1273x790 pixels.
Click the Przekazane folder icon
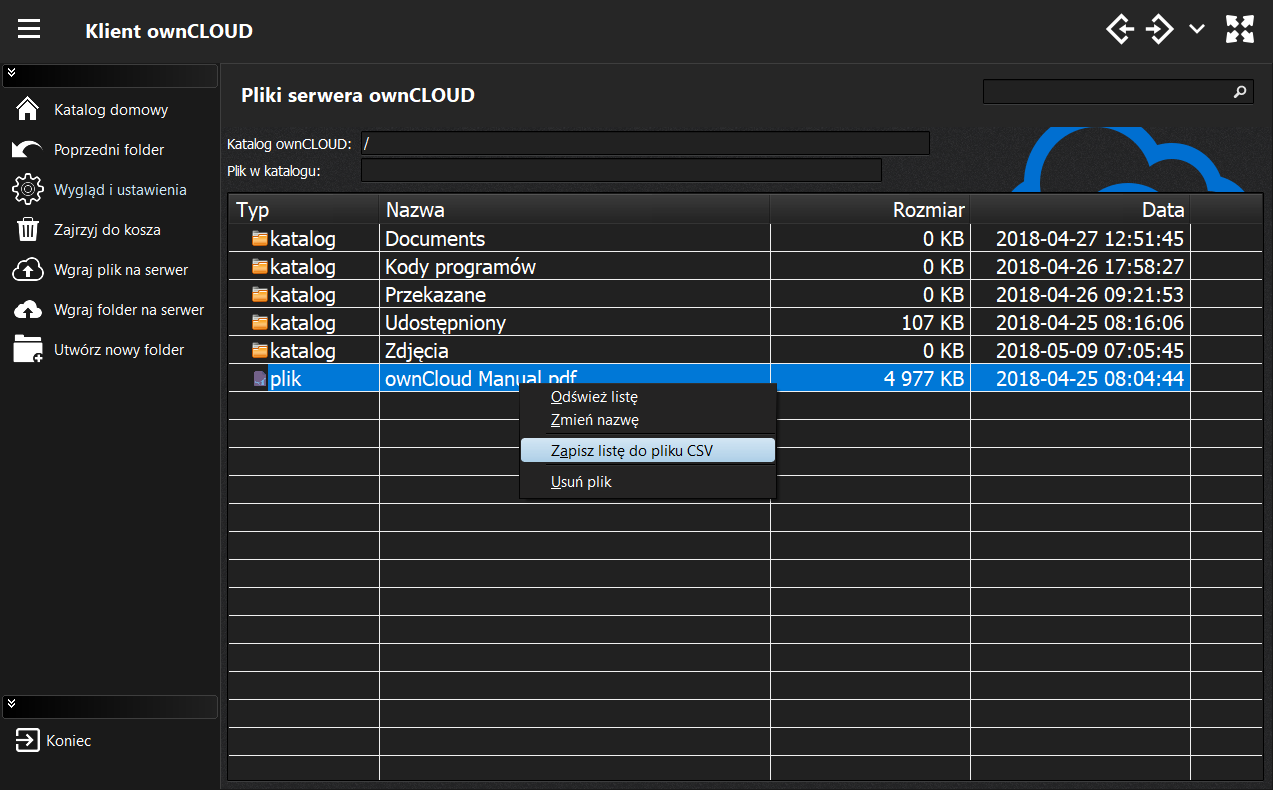click(x=260, y=294)
